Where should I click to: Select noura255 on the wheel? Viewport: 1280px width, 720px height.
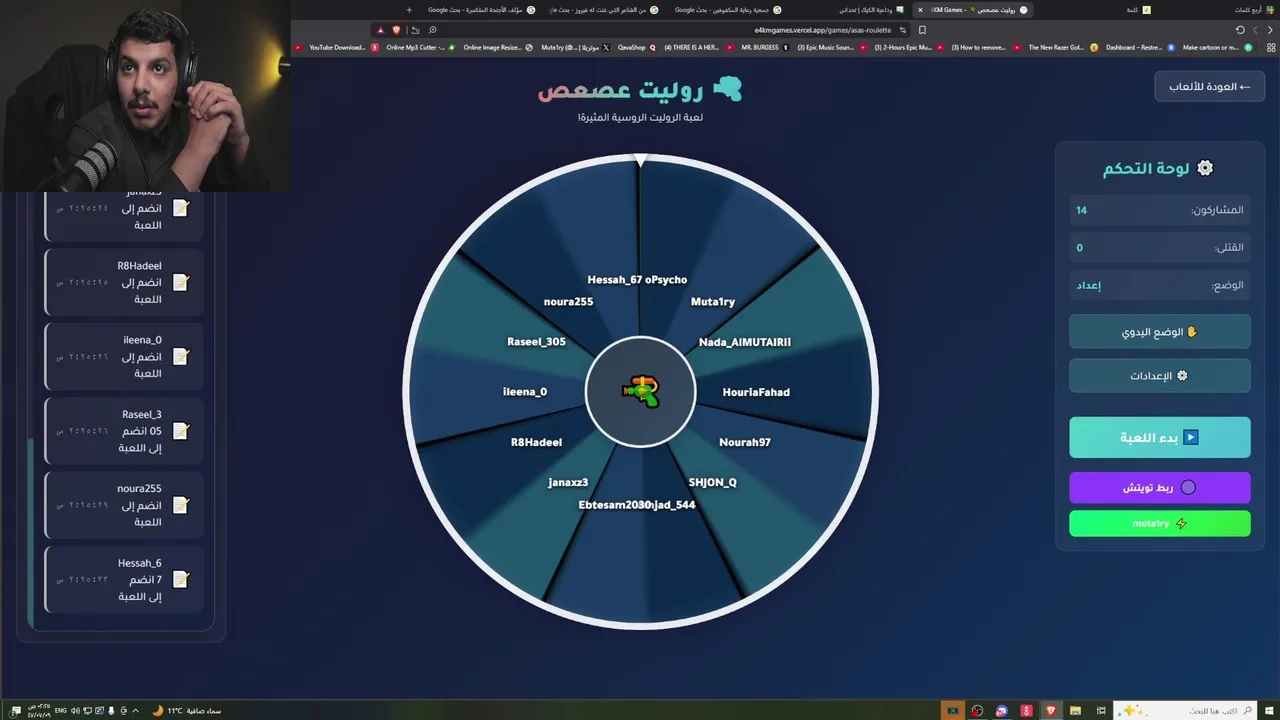[568, 302]
